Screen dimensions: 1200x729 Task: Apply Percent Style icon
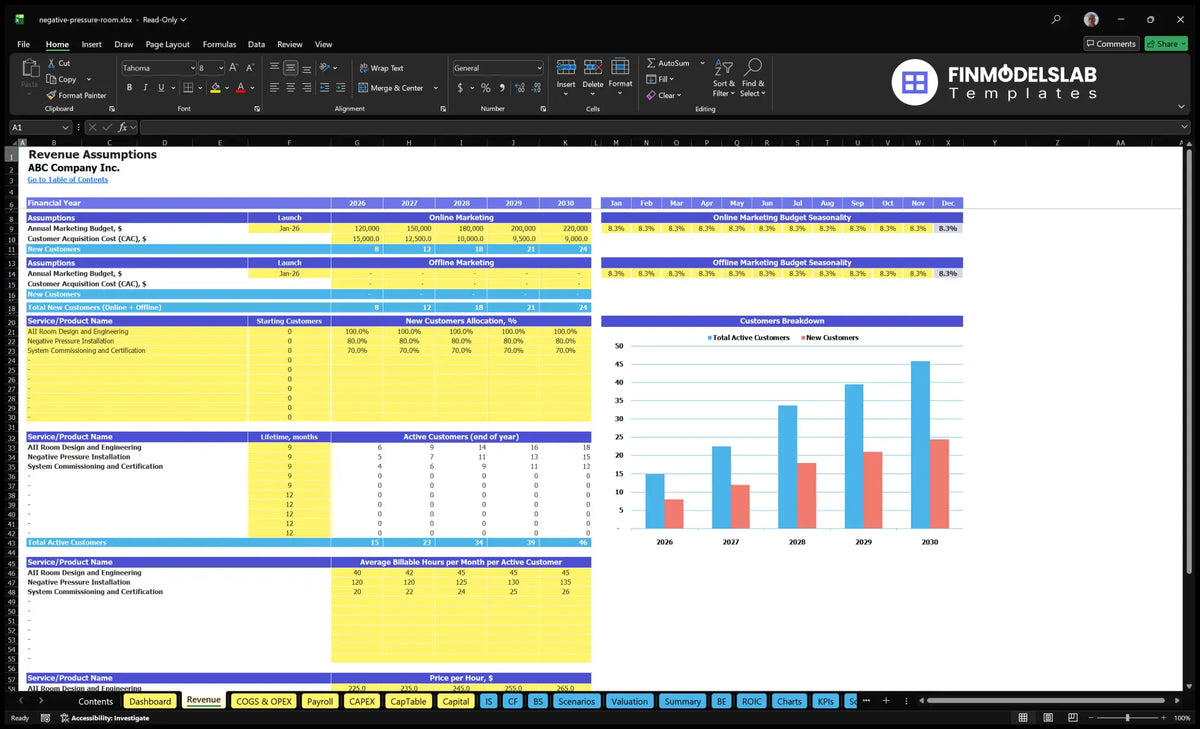click(486, 88)
